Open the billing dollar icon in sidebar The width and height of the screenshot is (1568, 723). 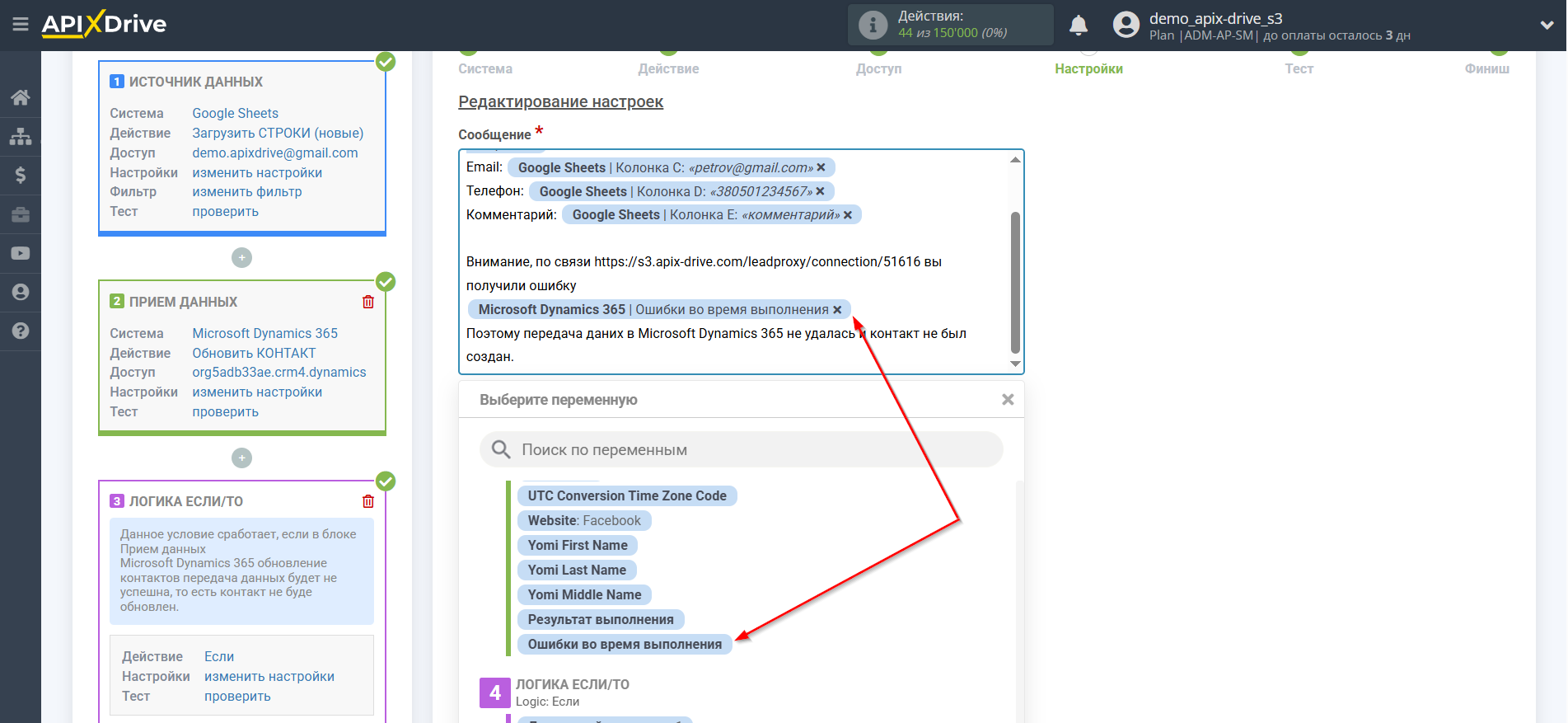(x=21, y=175)
